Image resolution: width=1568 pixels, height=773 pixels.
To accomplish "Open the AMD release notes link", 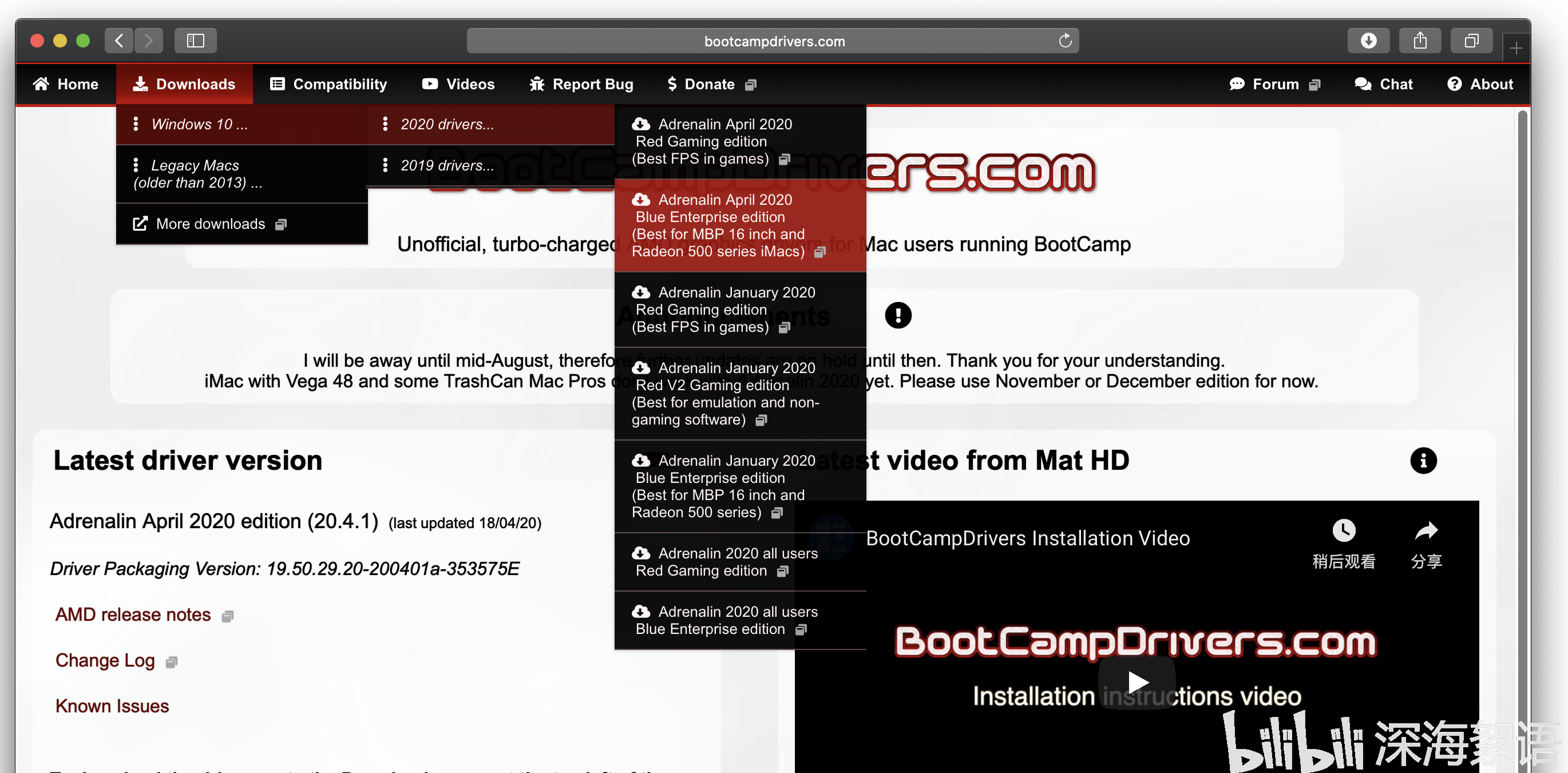I will coord(133,615).
